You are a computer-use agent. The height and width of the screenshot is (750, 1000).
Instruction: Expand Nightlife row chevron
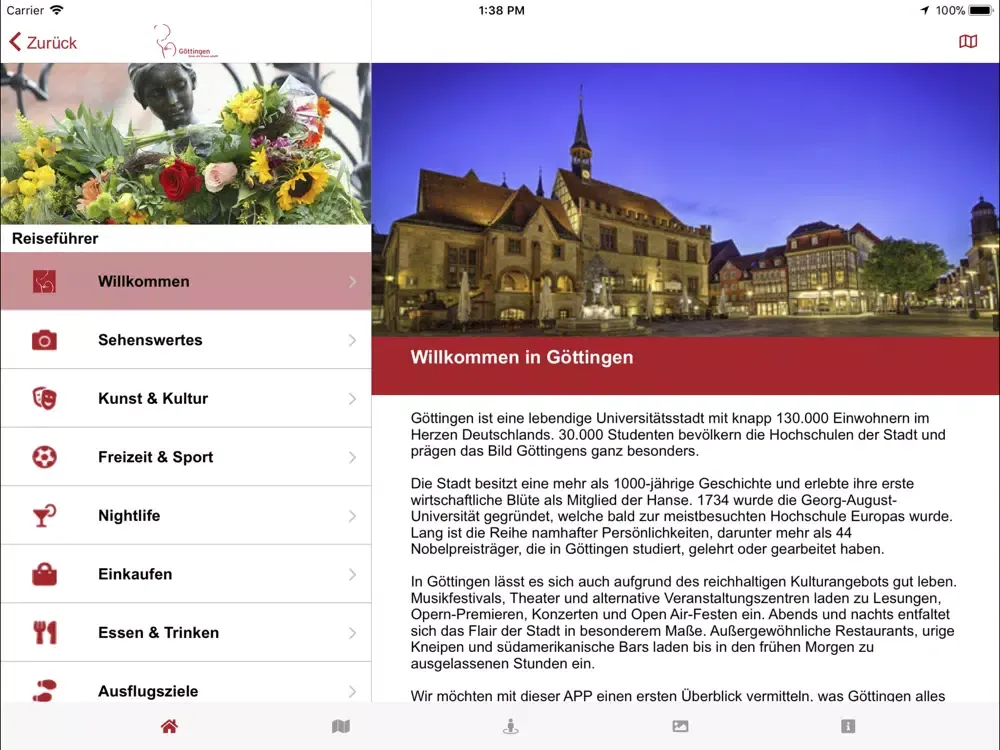[x=353, y=516]
